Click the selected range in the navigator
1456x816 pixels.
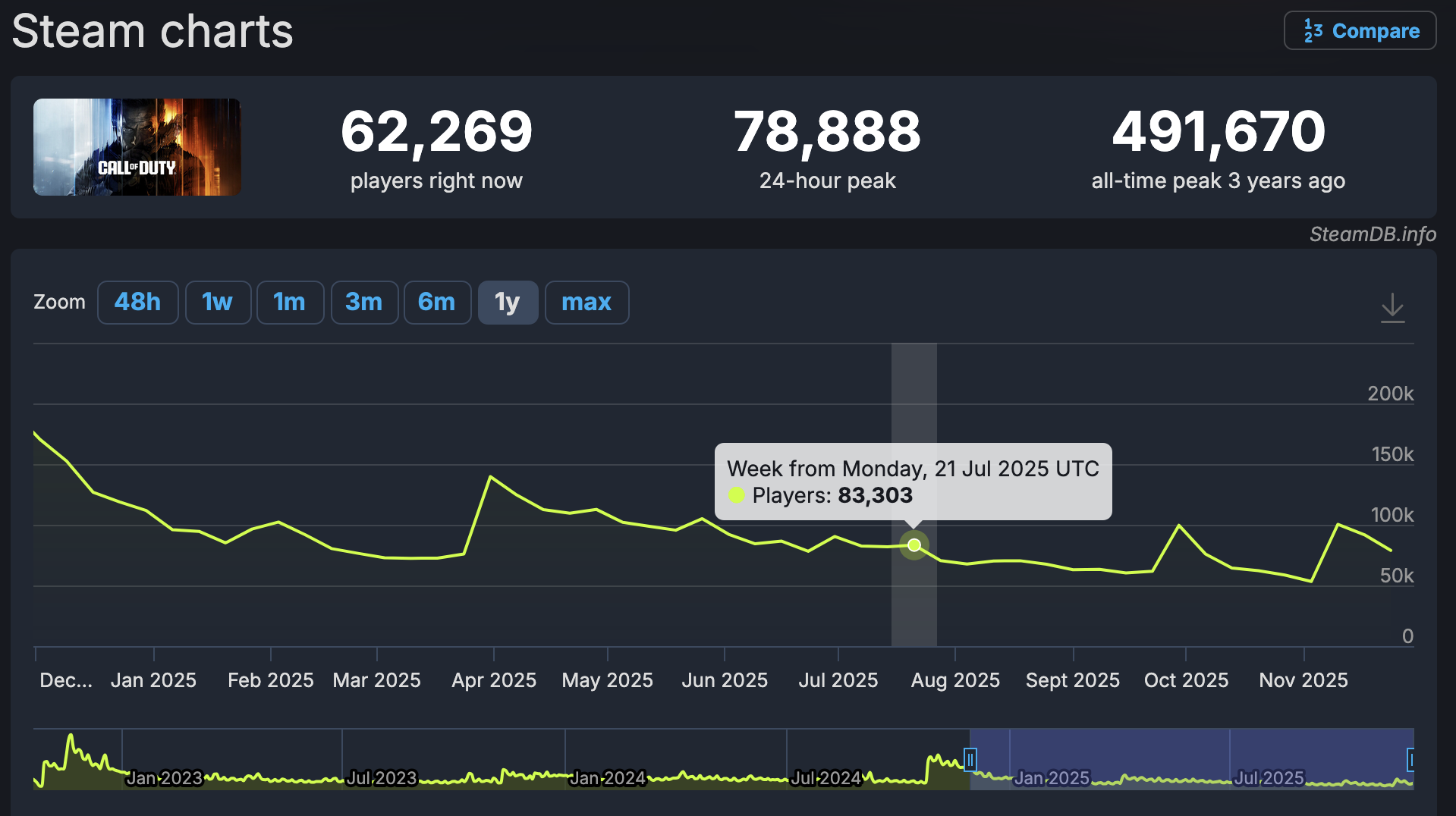(x=1191, y=759)
